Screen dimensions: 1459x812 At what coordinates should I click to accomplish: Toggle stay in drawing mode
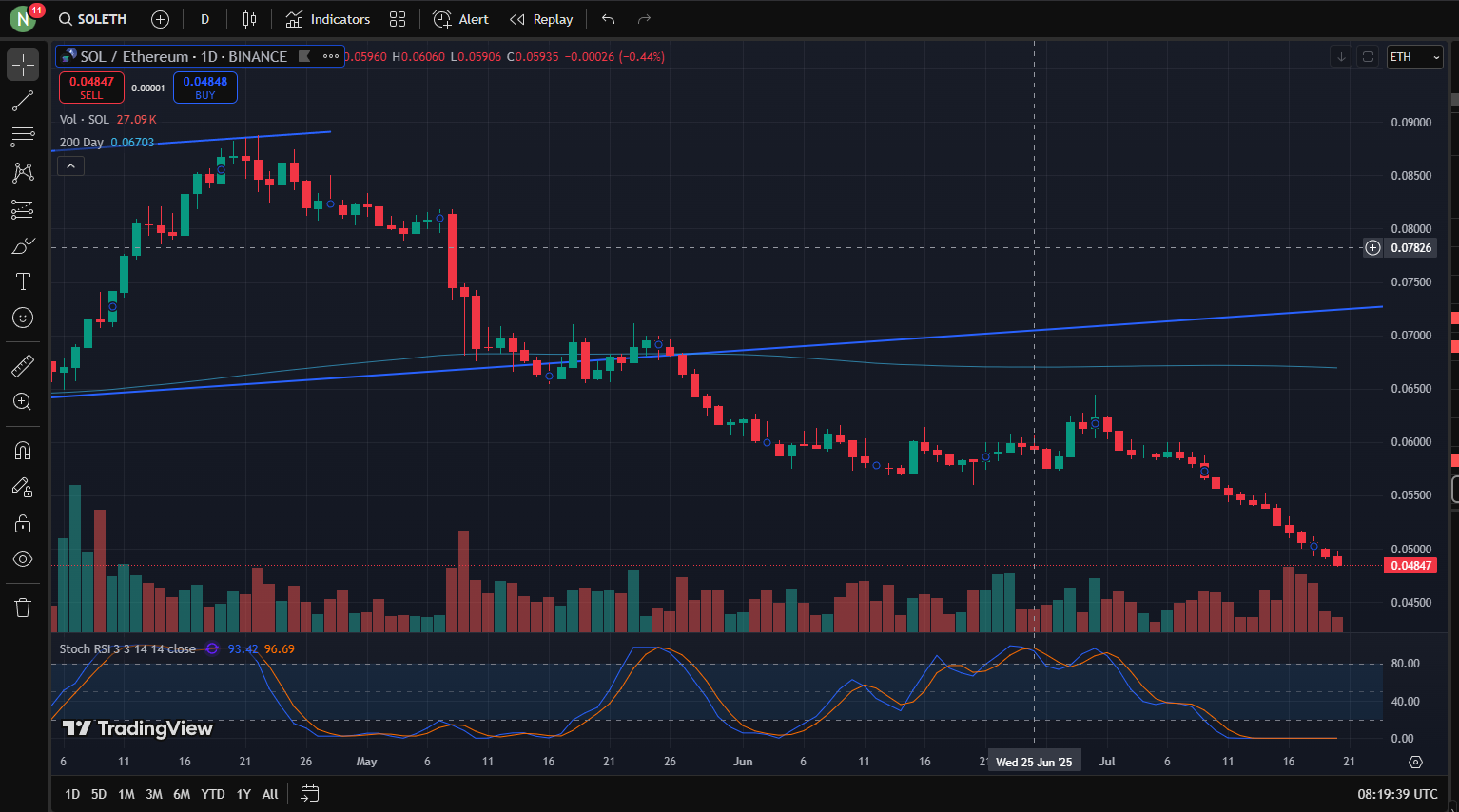point(23,487)
